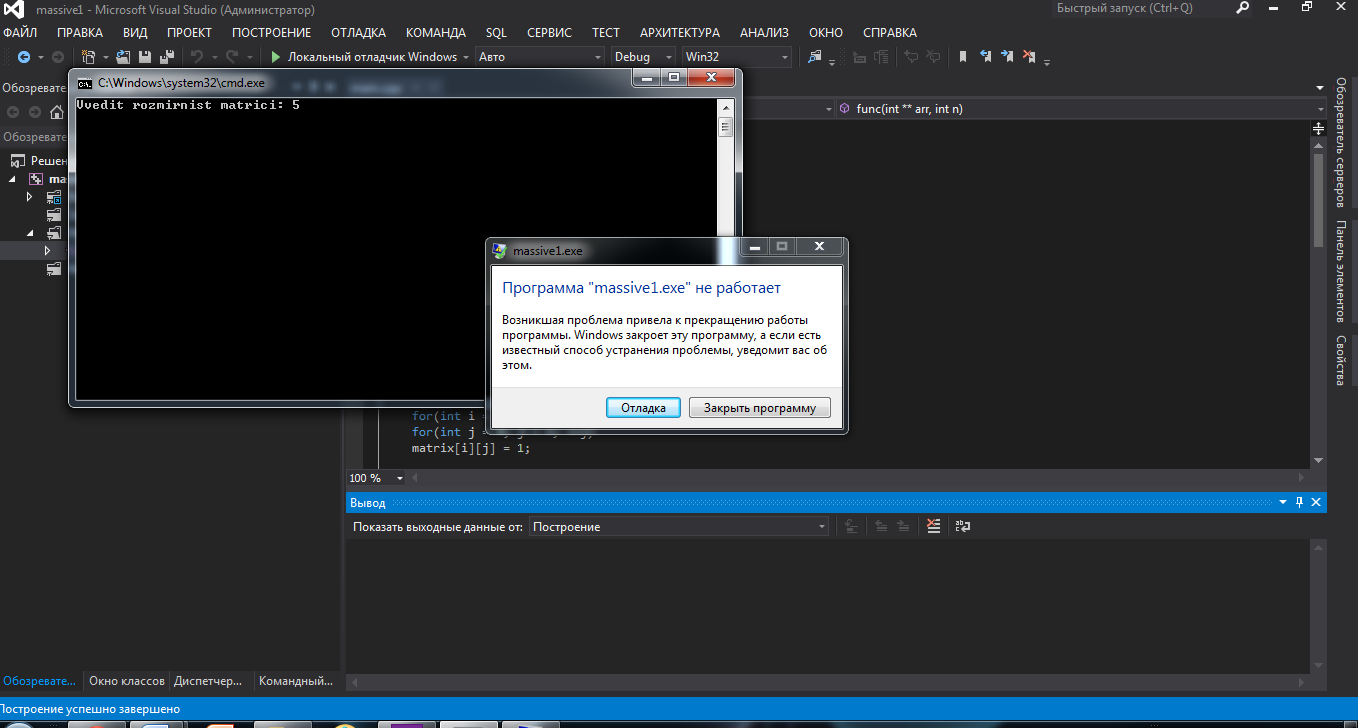Click the Закрыть программу button
Viewport: 1358px width, 728px height.
pyautogui.click(x=759, y=408)
